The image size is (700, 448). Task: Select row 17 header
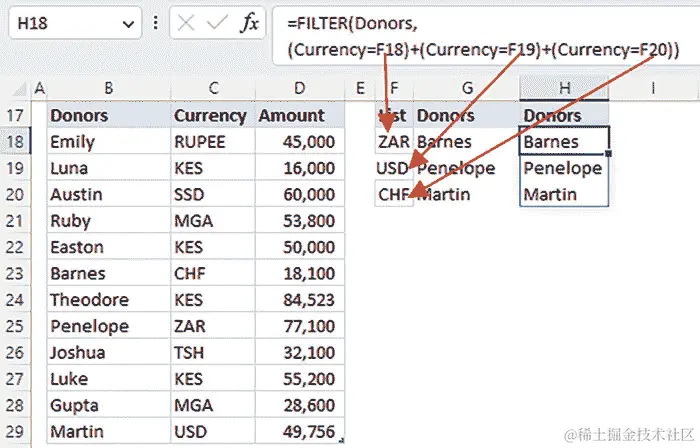15,116
